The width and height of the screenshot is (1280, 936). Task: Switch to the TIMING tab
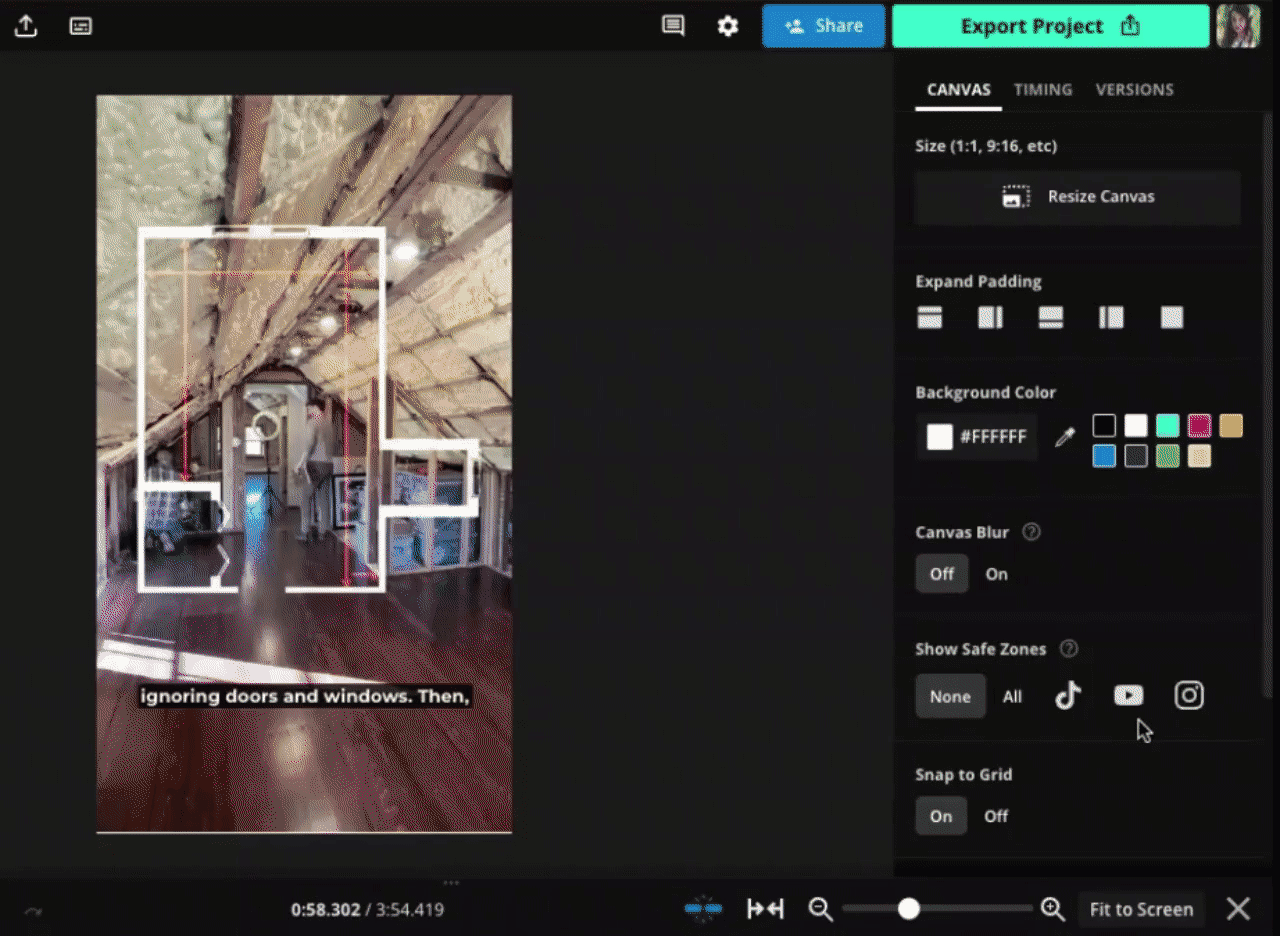(x=1043, y=90)
